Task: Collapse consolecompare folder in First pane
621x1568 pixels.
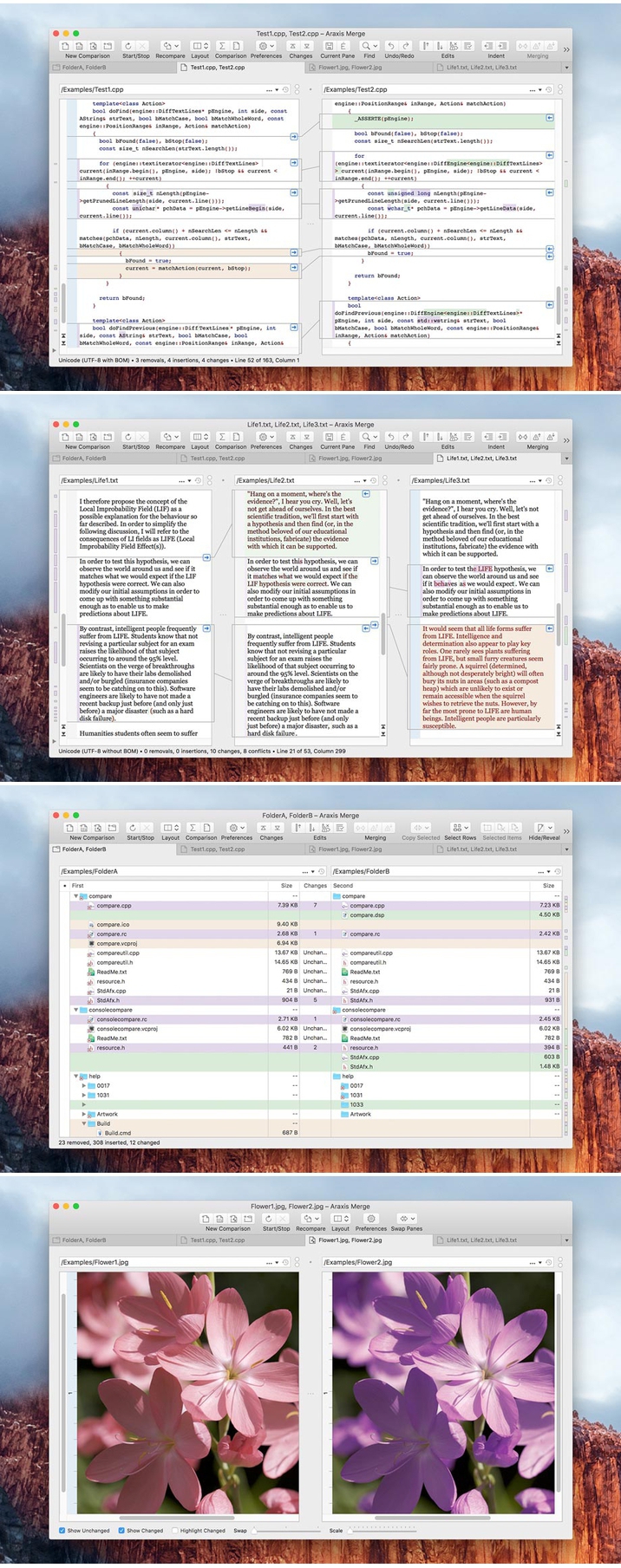Action: (x=76, y=1010)
